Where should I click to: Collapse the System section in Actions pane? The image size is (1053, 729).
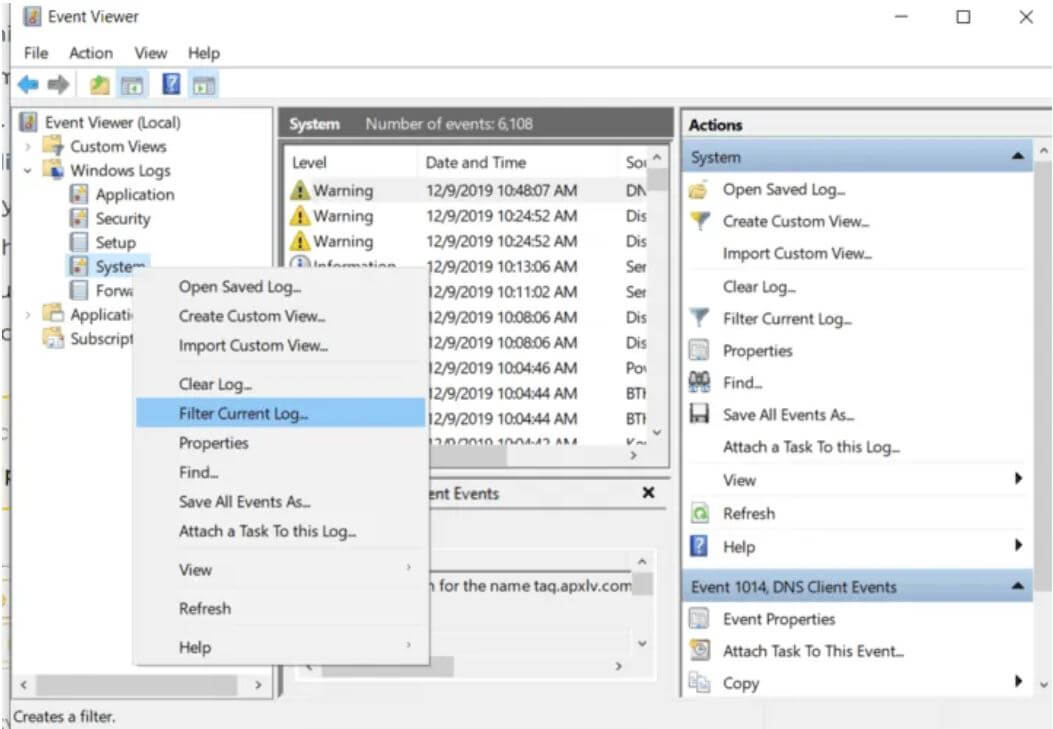(1017, 157)
